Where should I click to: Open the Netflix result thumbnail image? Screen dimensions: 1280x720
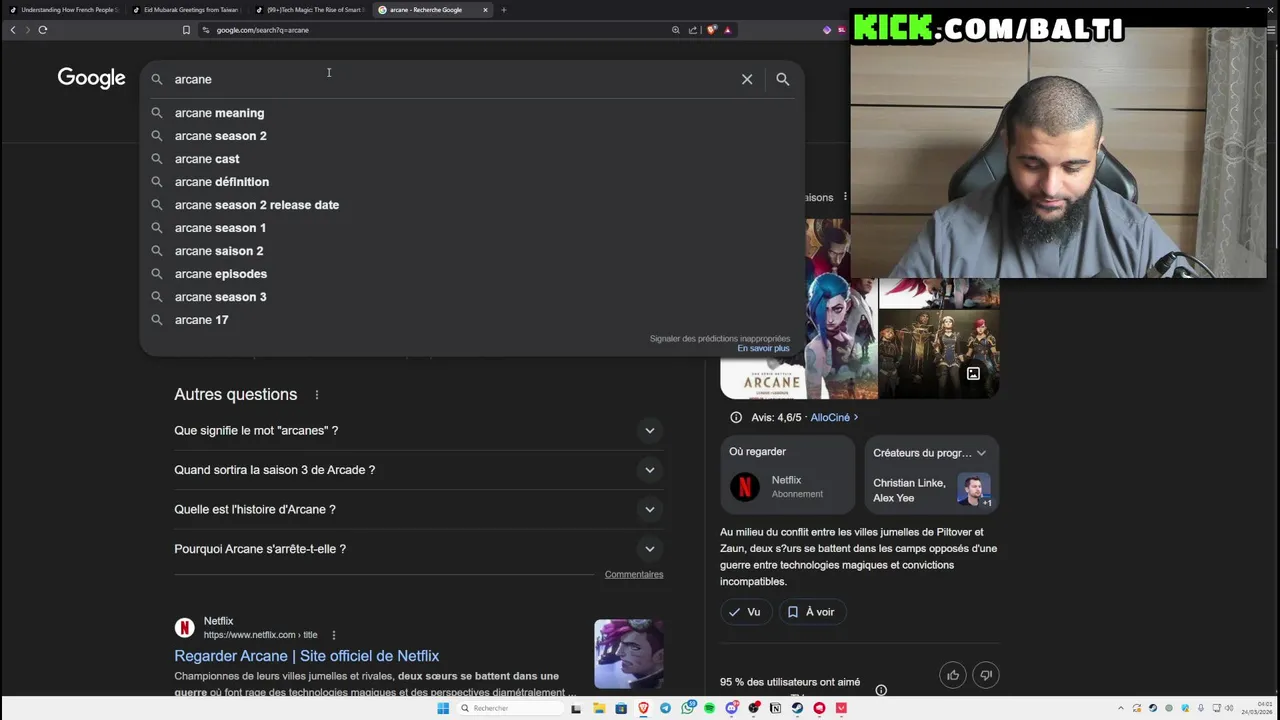click(629, 654)
